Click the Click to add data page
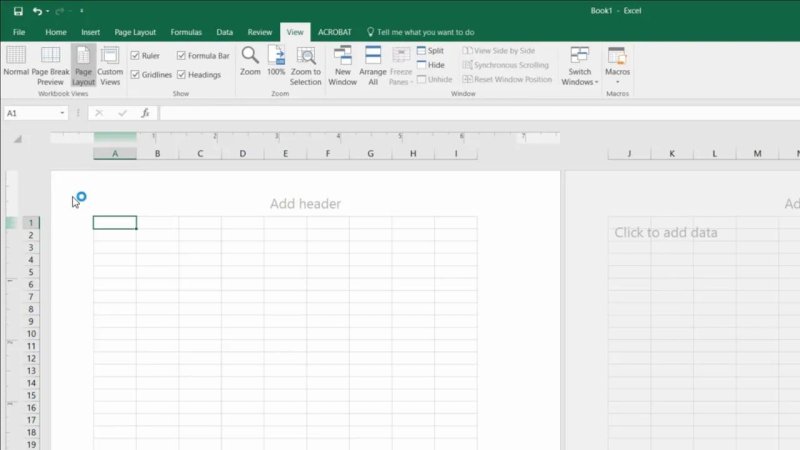800x450 pixels. (665, 233)
